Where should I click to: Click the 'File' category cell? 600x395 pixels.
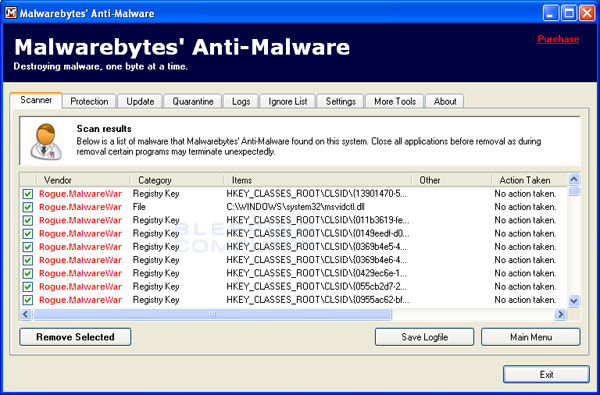pyautogui.click(x=139, y=207)
